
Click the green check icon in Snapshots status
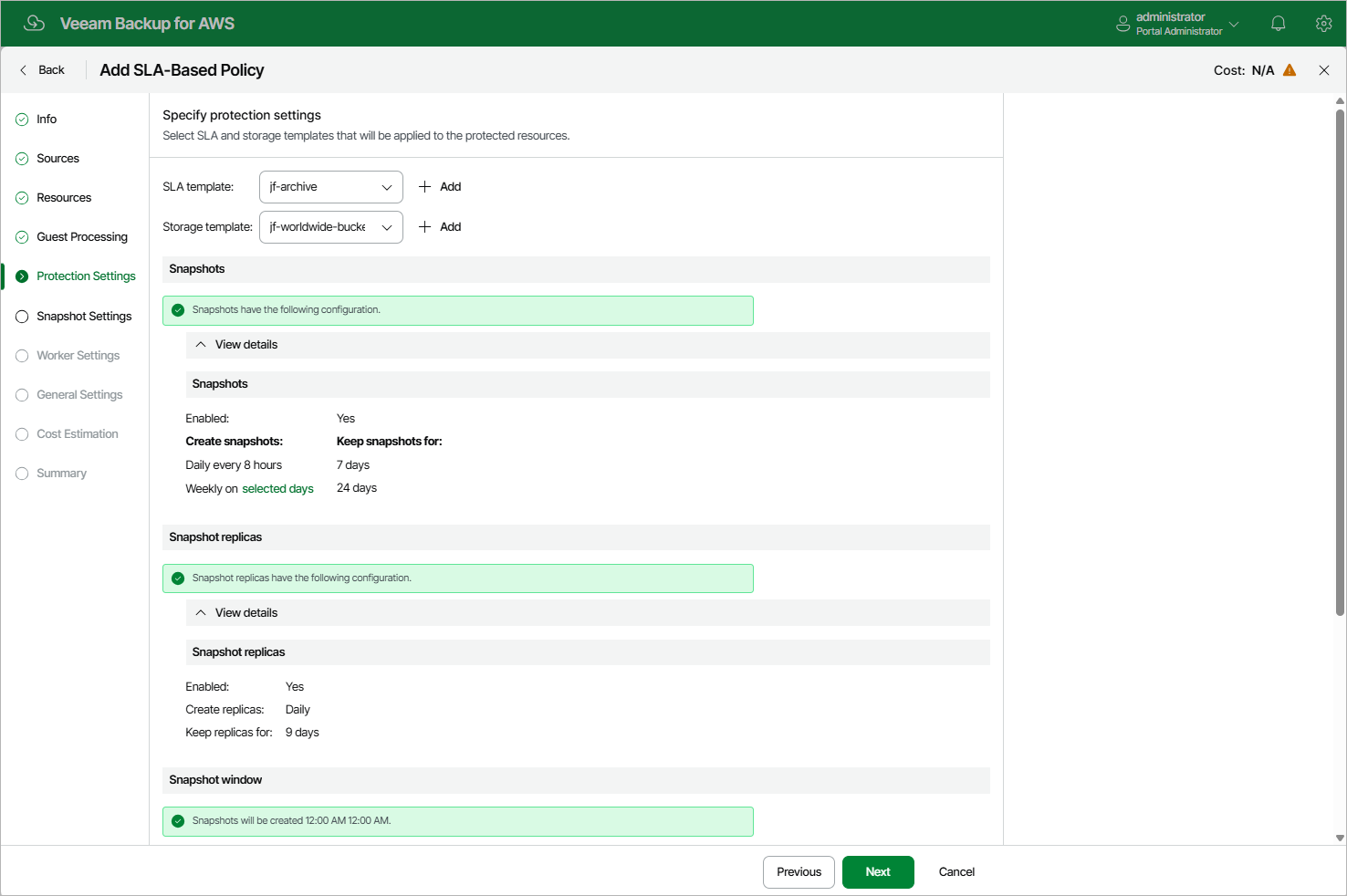[178, 310]
